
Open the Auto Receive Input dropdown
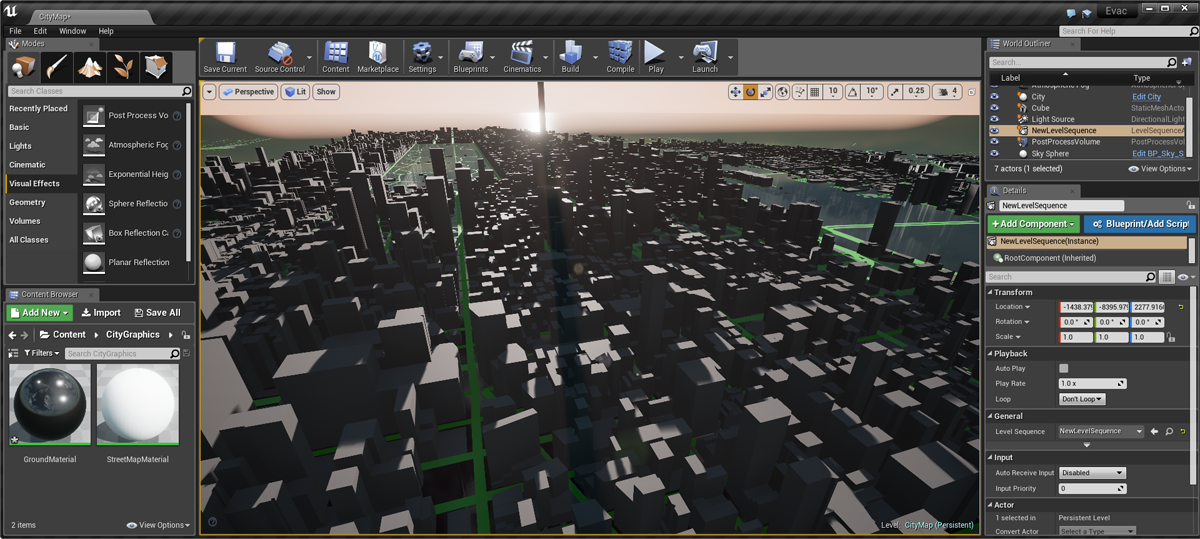tap(1092, 473)
